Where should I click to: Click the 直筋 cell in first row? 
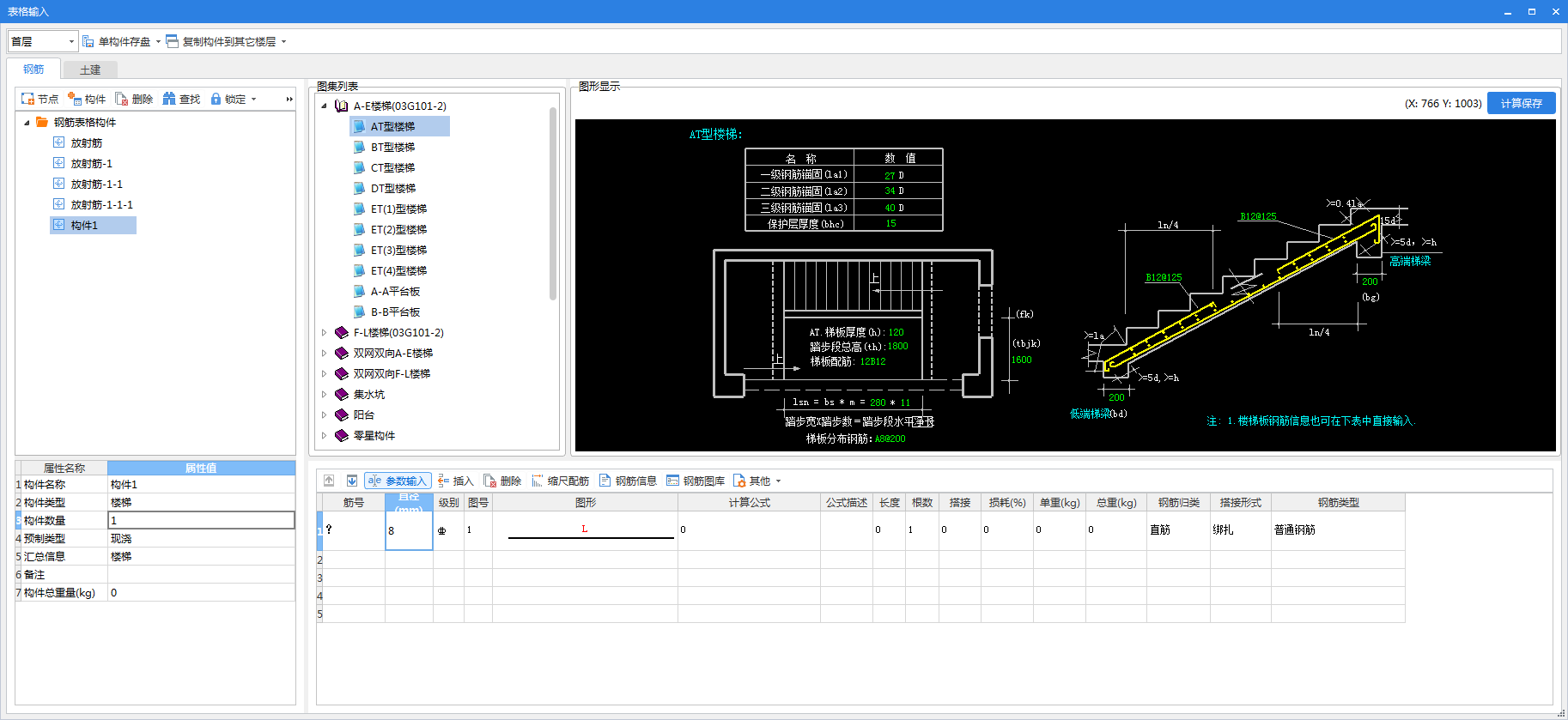[1178, 530]
